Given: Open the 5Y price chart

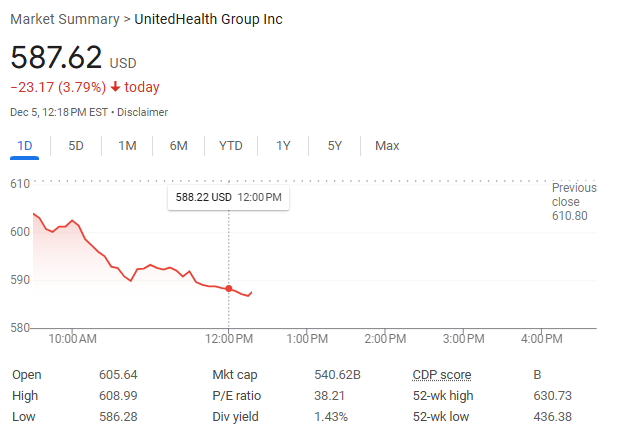Looking at the screenshot, I should [x=335, y=146].
